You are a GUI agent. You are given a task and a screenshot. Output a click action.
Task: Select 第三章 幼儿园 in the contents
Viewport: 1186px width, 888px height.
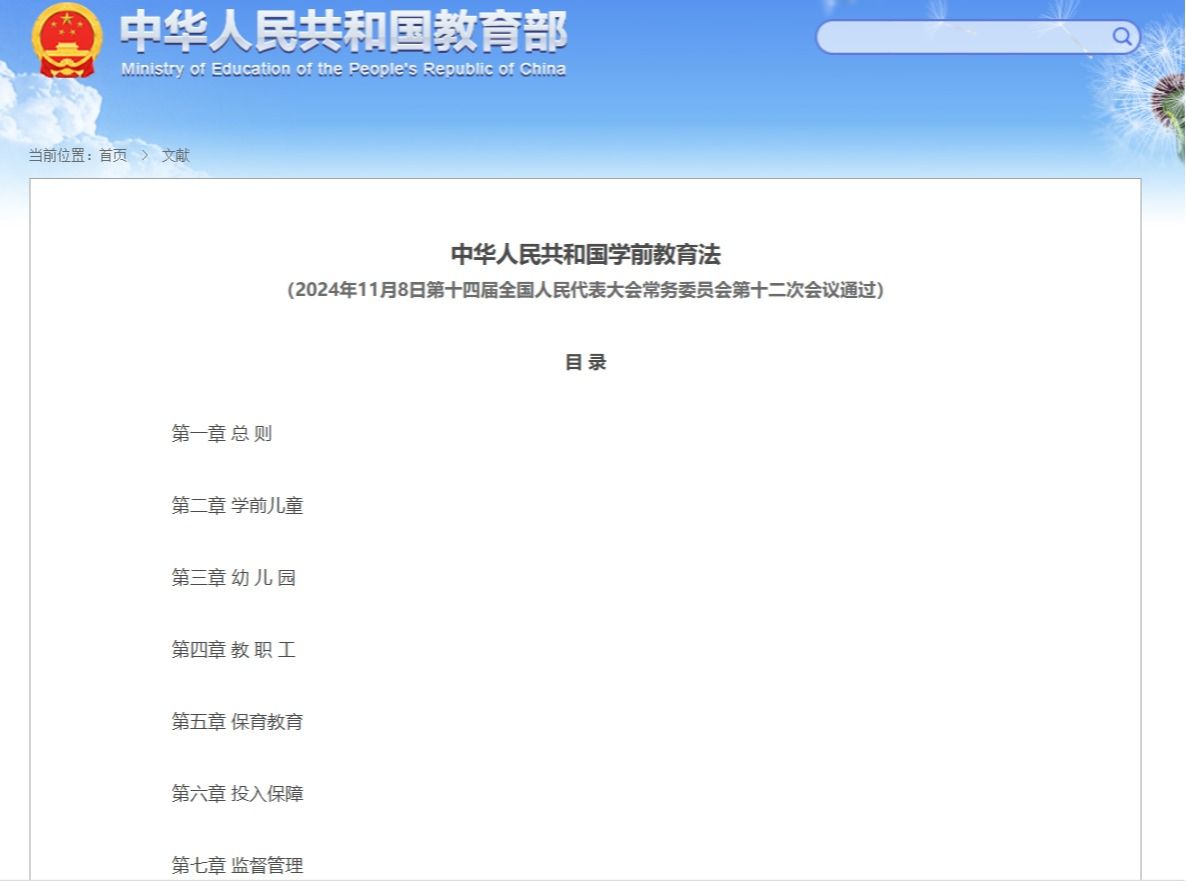[x=233, y=578]
